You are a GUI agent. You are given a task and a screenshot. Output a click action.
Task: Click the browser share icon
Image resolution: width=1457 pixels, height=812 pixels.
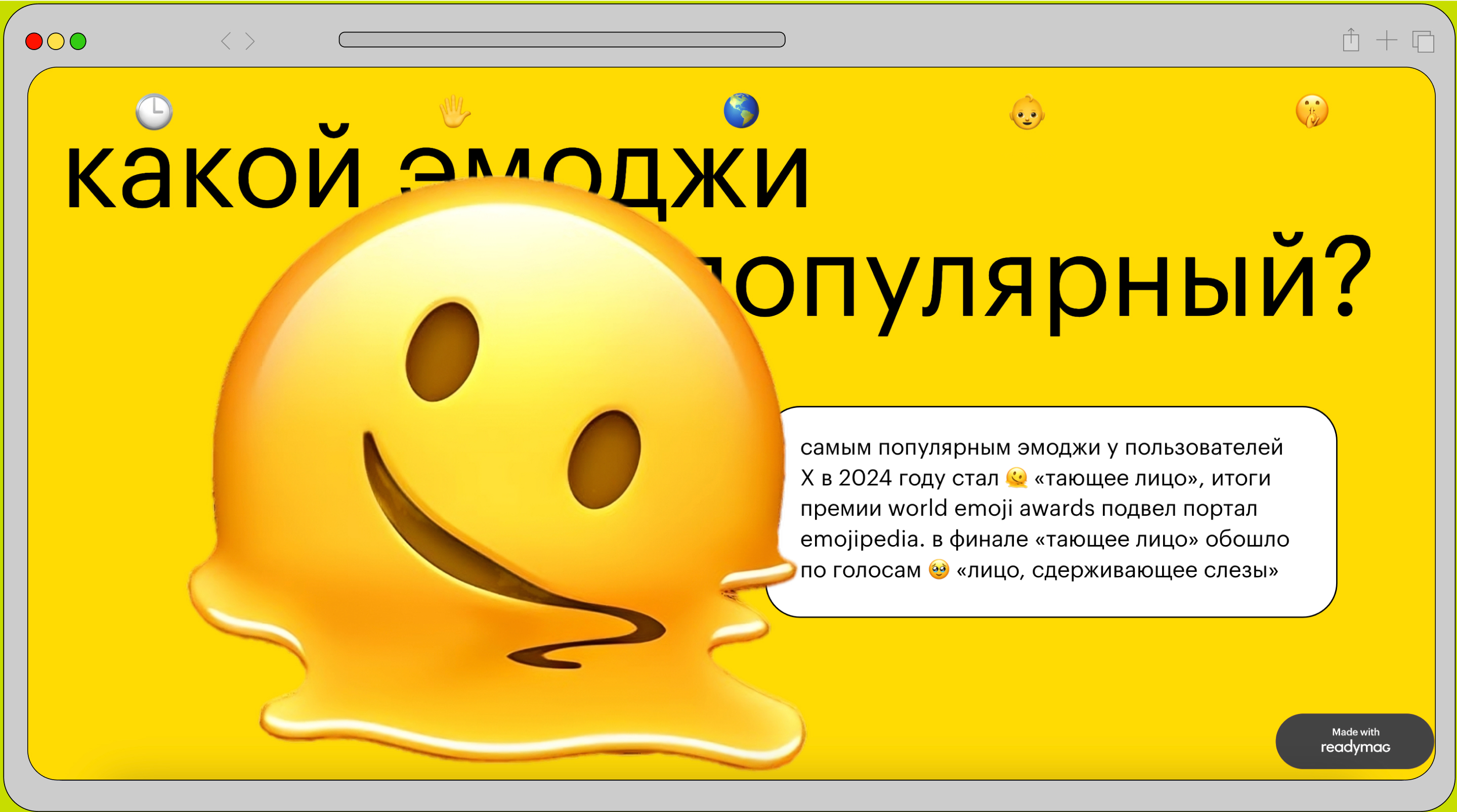[1351, 40]
